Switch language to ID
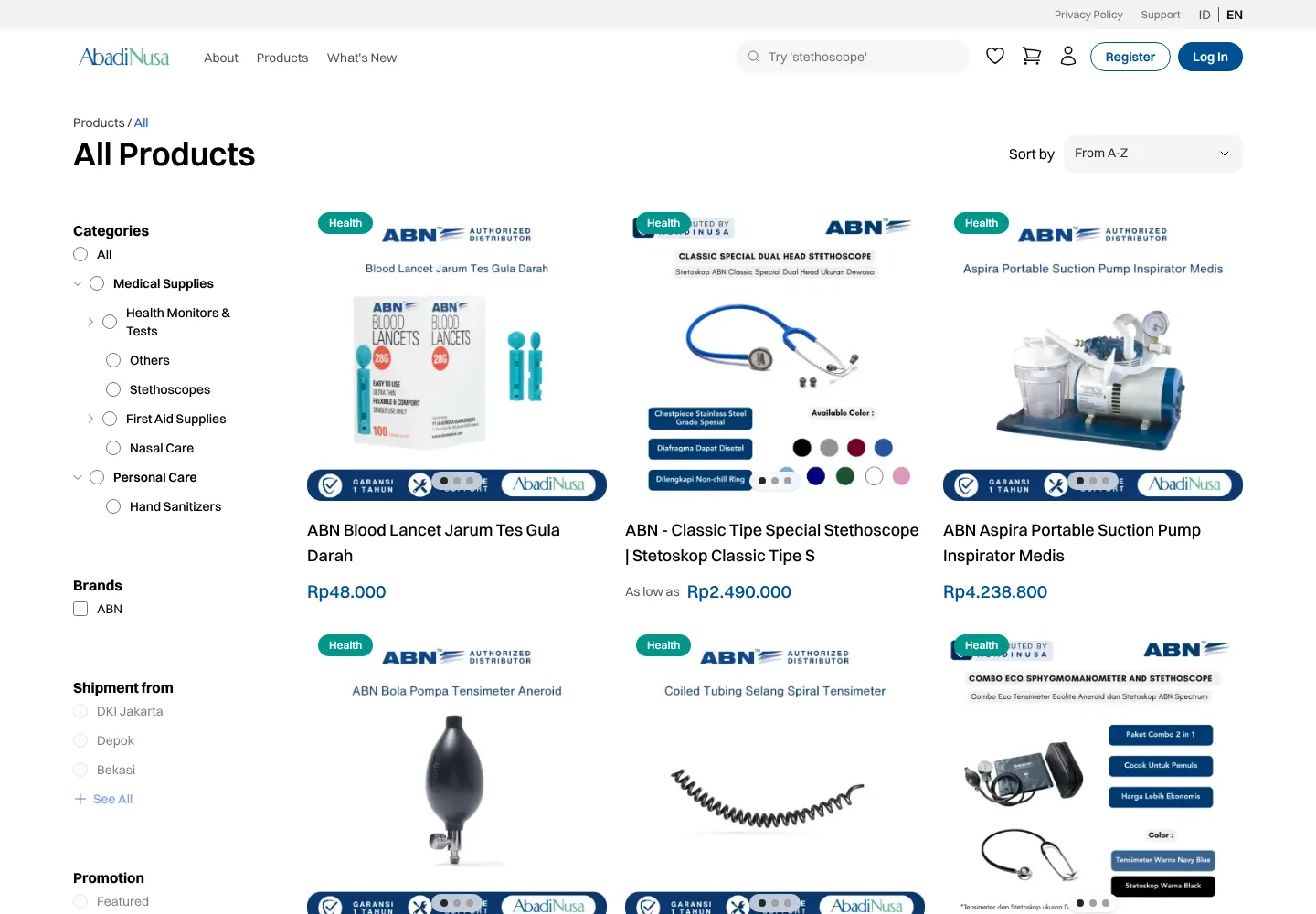1316x914 pixels. point(1205,15)
